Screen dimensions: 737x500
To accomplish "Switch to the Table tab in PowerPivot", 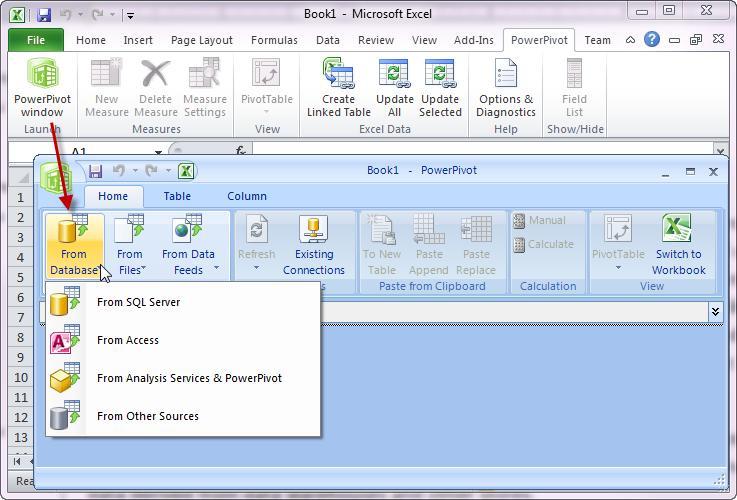I will [x=177, y=196].
